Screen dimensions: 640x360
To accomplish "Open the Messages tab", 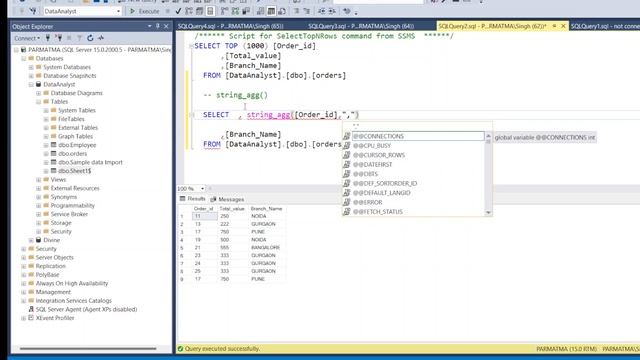I will [227, 199].
